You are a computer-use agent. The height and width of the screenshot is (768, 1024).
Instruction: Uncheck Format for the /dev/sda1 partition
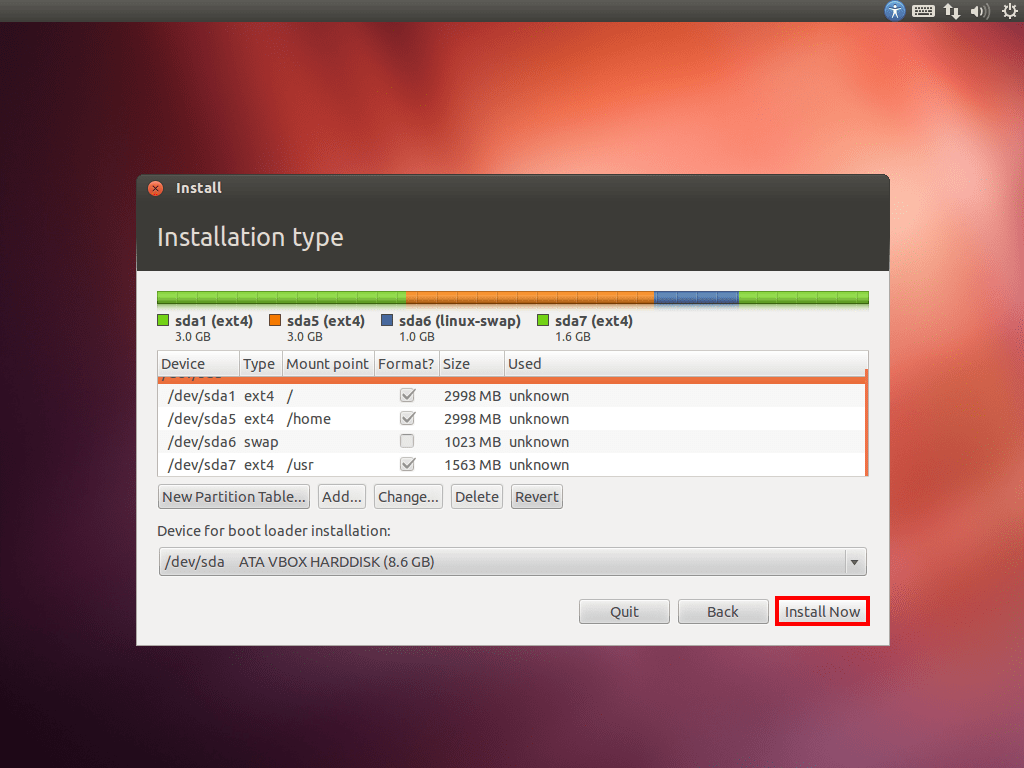pos(407,395)
